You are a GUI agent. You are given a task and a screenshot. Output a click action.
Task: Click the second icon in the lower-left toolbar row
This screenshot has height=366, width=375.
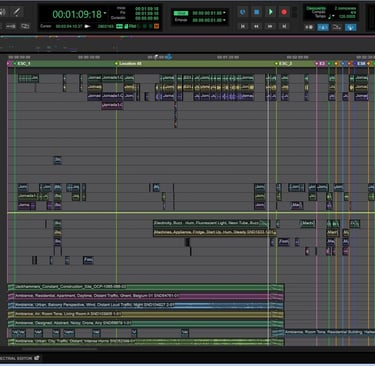(11, 26)
